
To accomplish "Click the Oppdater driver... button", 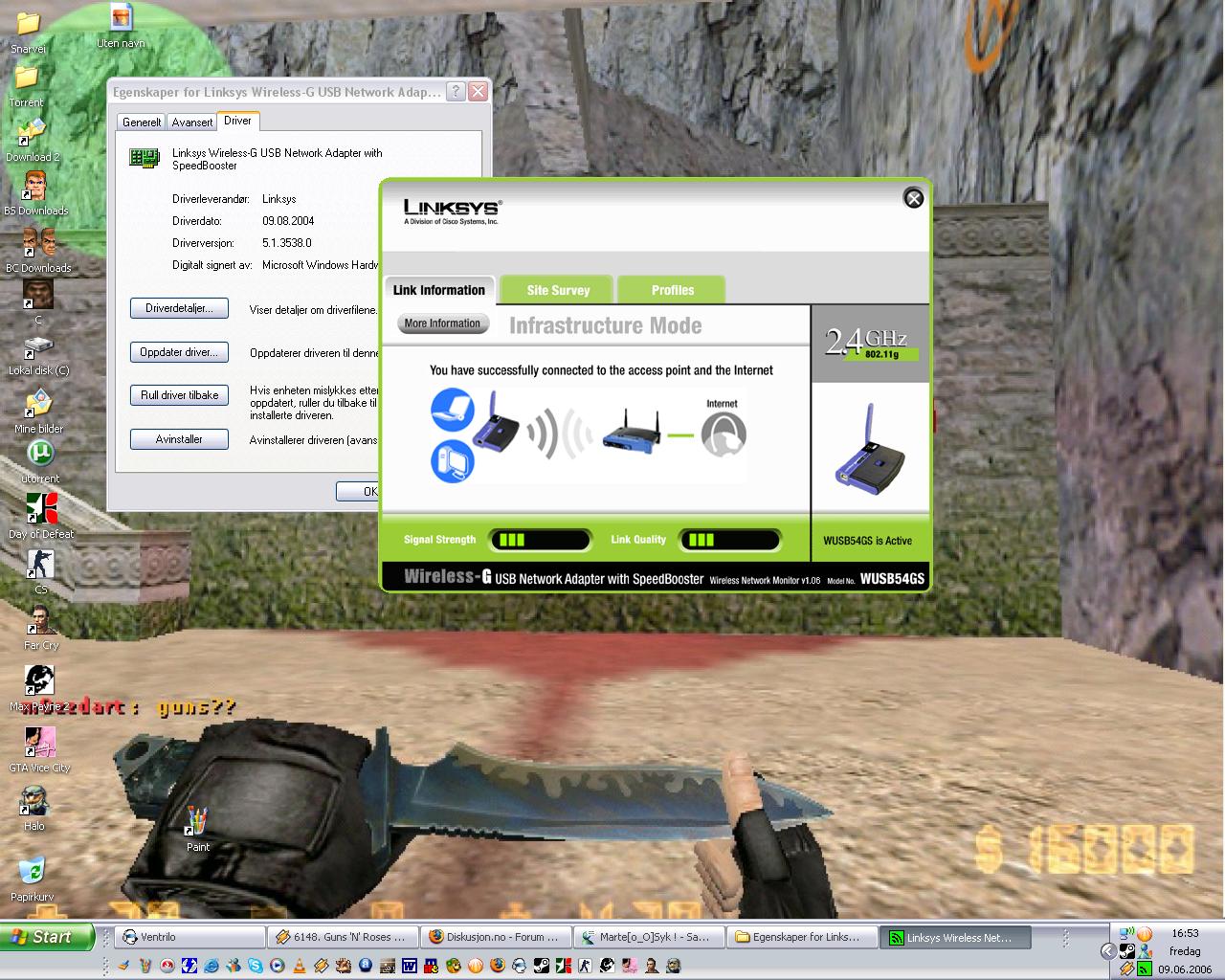I will pos(179,352).
